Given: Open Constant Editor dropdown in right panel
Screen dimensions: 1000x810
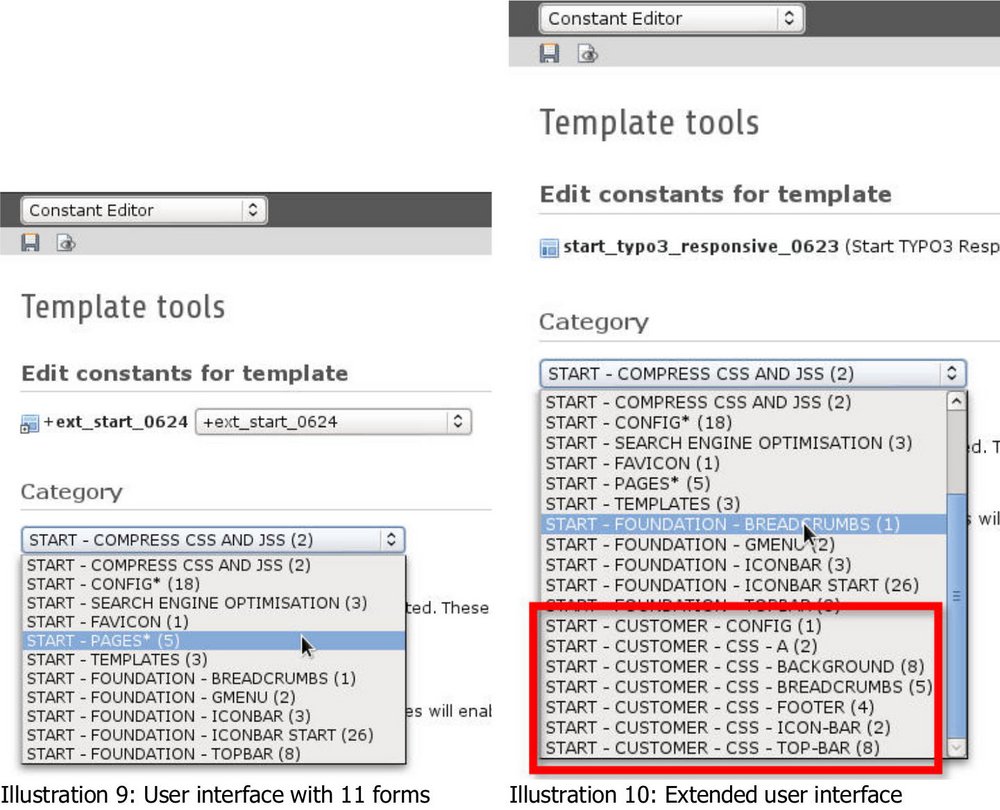Looking at the screenshot, I should point(672,18).
